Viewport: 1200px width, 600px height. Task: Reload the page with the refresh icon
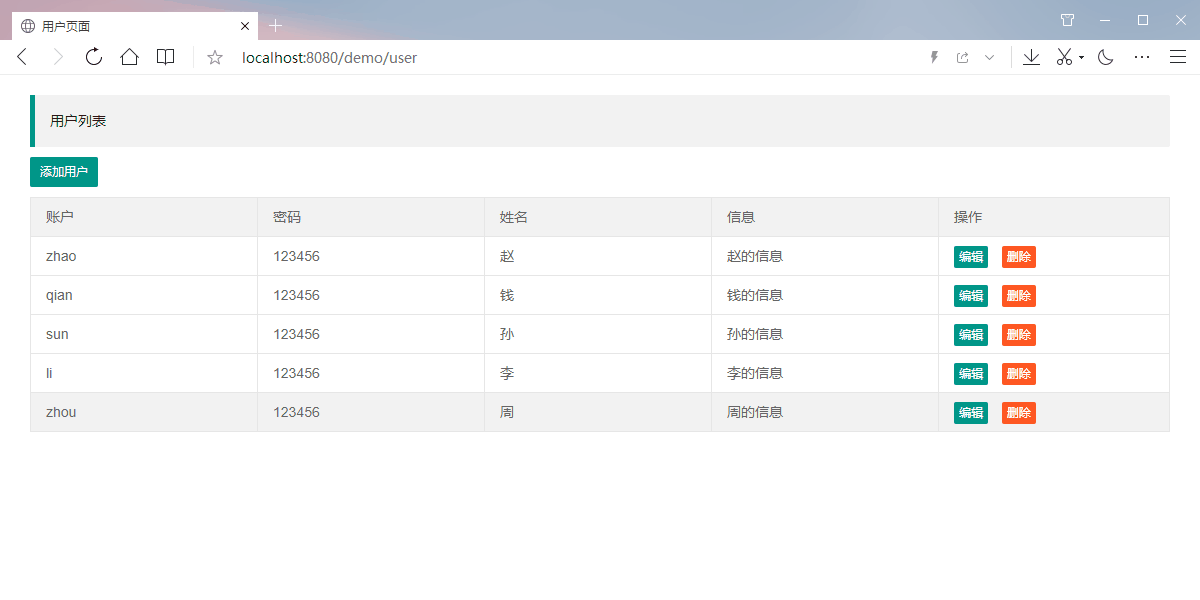click(x=94, y=57)
